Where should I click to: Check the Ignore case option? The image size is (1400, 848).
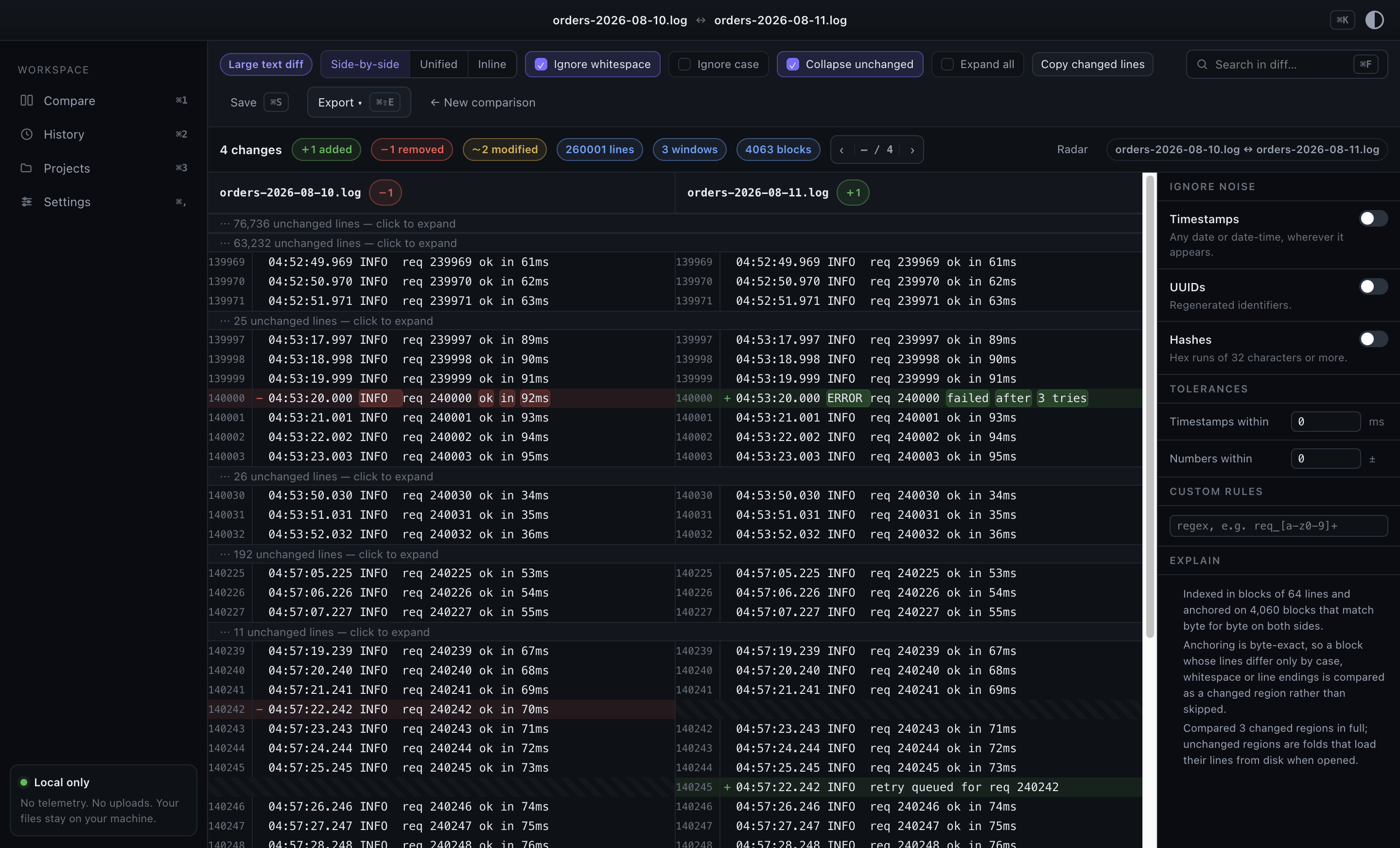[684, 65]
